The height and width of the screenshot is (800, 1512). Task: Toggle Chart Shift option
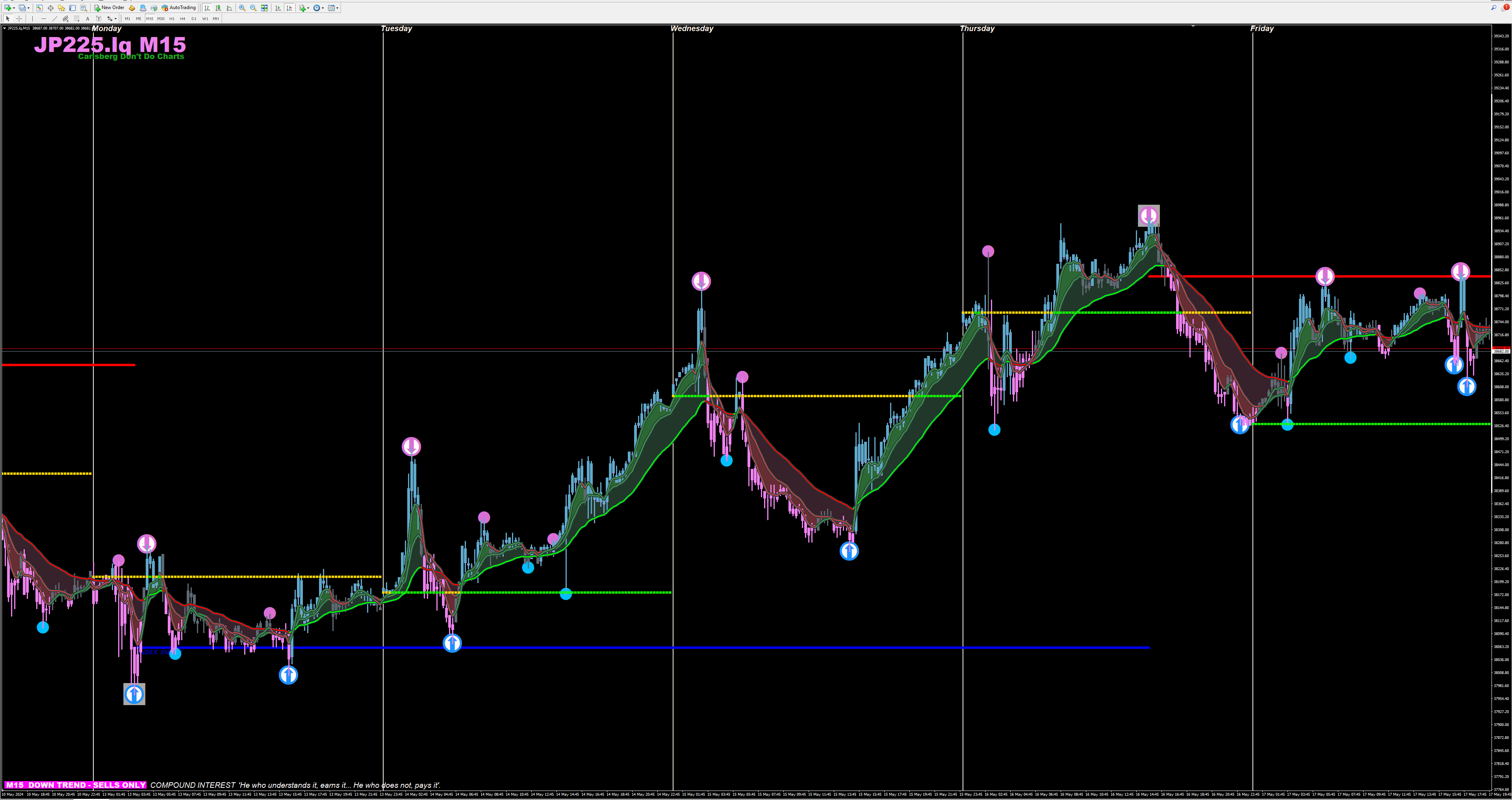(289, 7)
